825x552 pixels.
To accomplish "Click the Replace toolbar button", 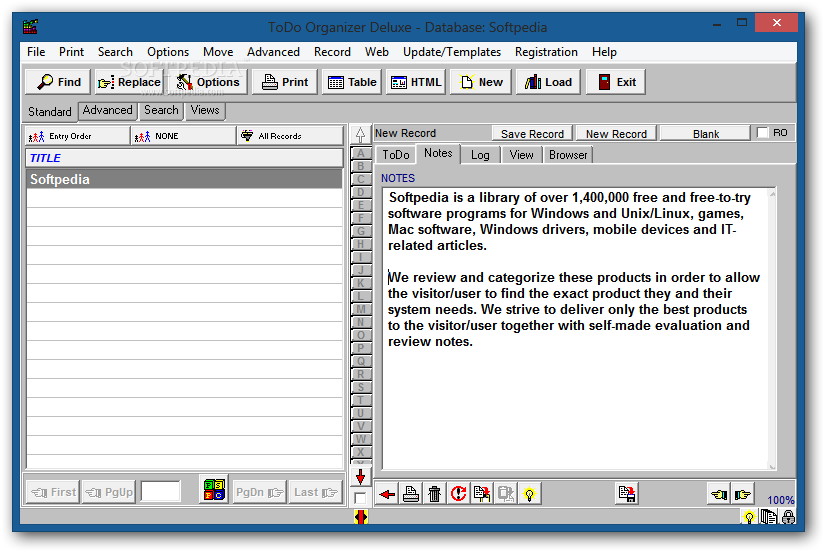I will coord(129,82).
